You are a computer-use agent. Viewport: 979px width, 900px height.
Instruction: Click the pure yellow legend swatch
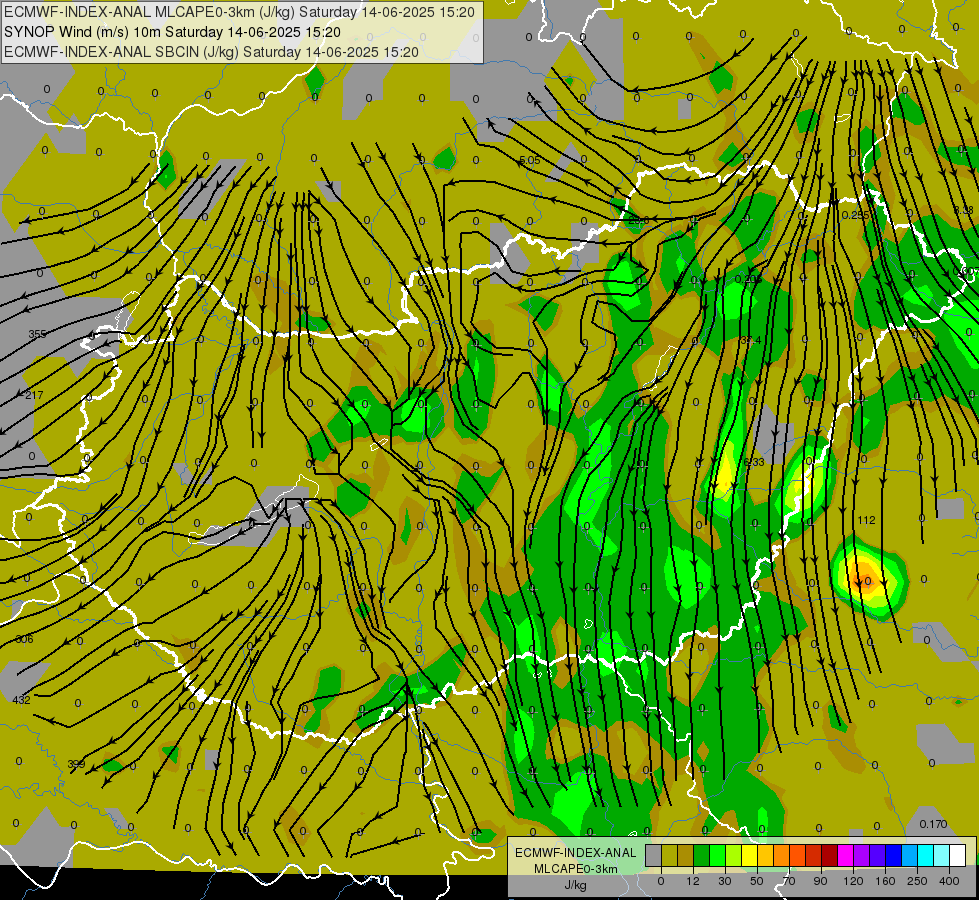pos(750,855)
